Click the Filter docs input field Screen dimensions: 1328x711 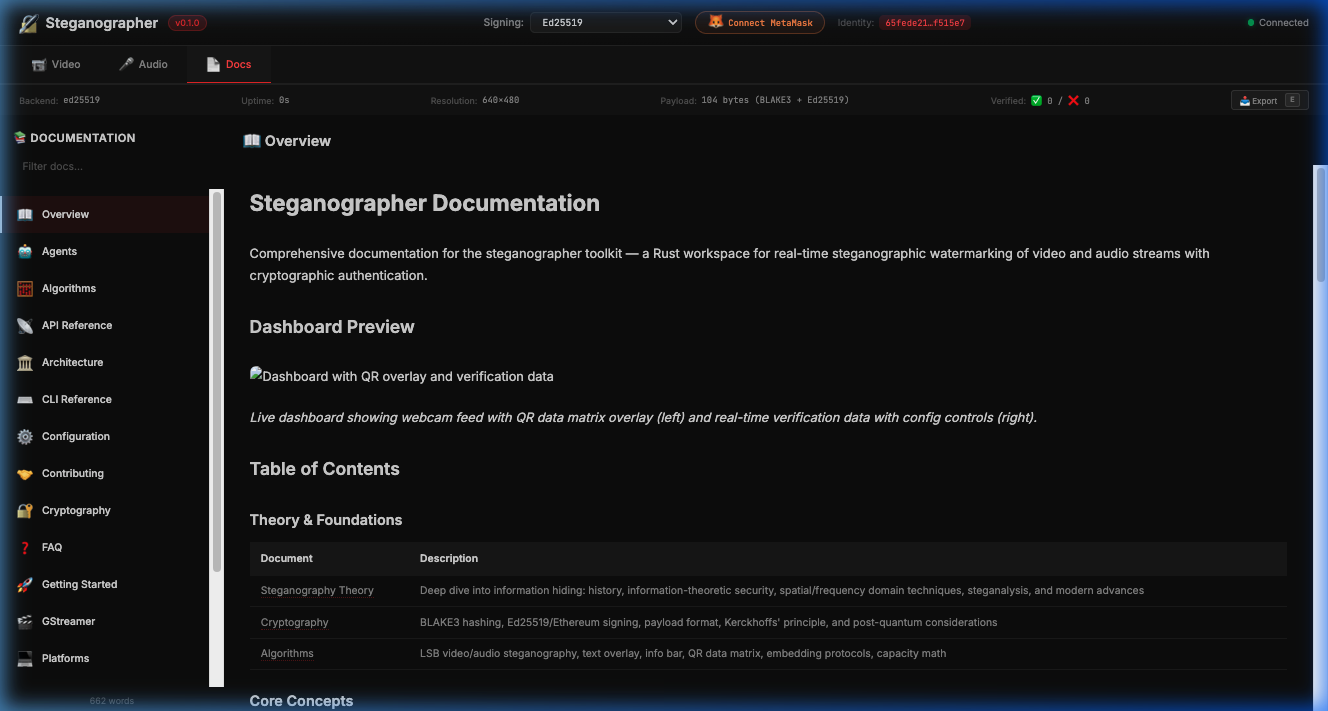pos(110,166)
